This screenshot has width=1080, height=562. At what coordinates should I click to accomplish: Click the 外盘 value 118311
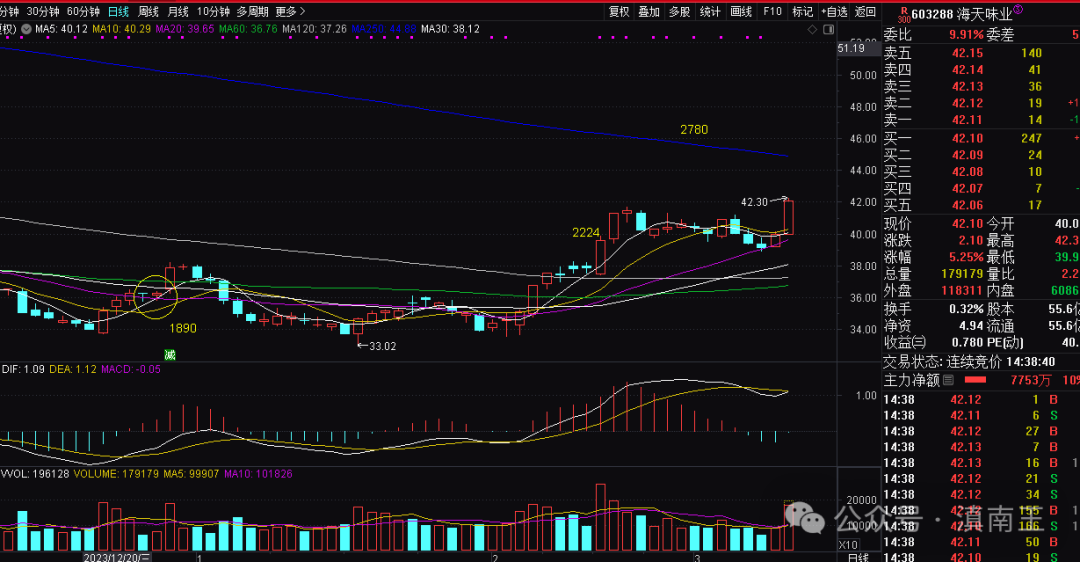point(962,291)
